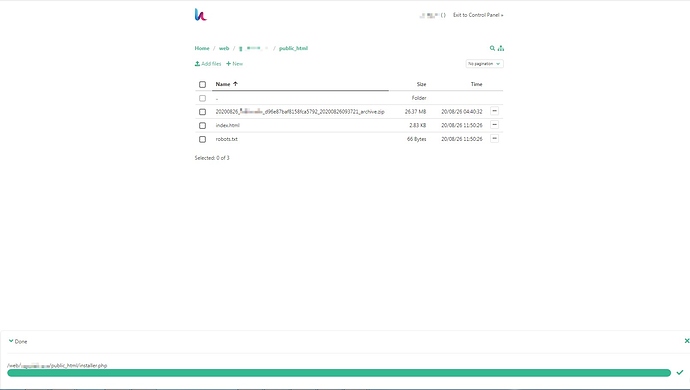
Task: Click Exit to Control Panel link
Action: (x=478, y=15)
